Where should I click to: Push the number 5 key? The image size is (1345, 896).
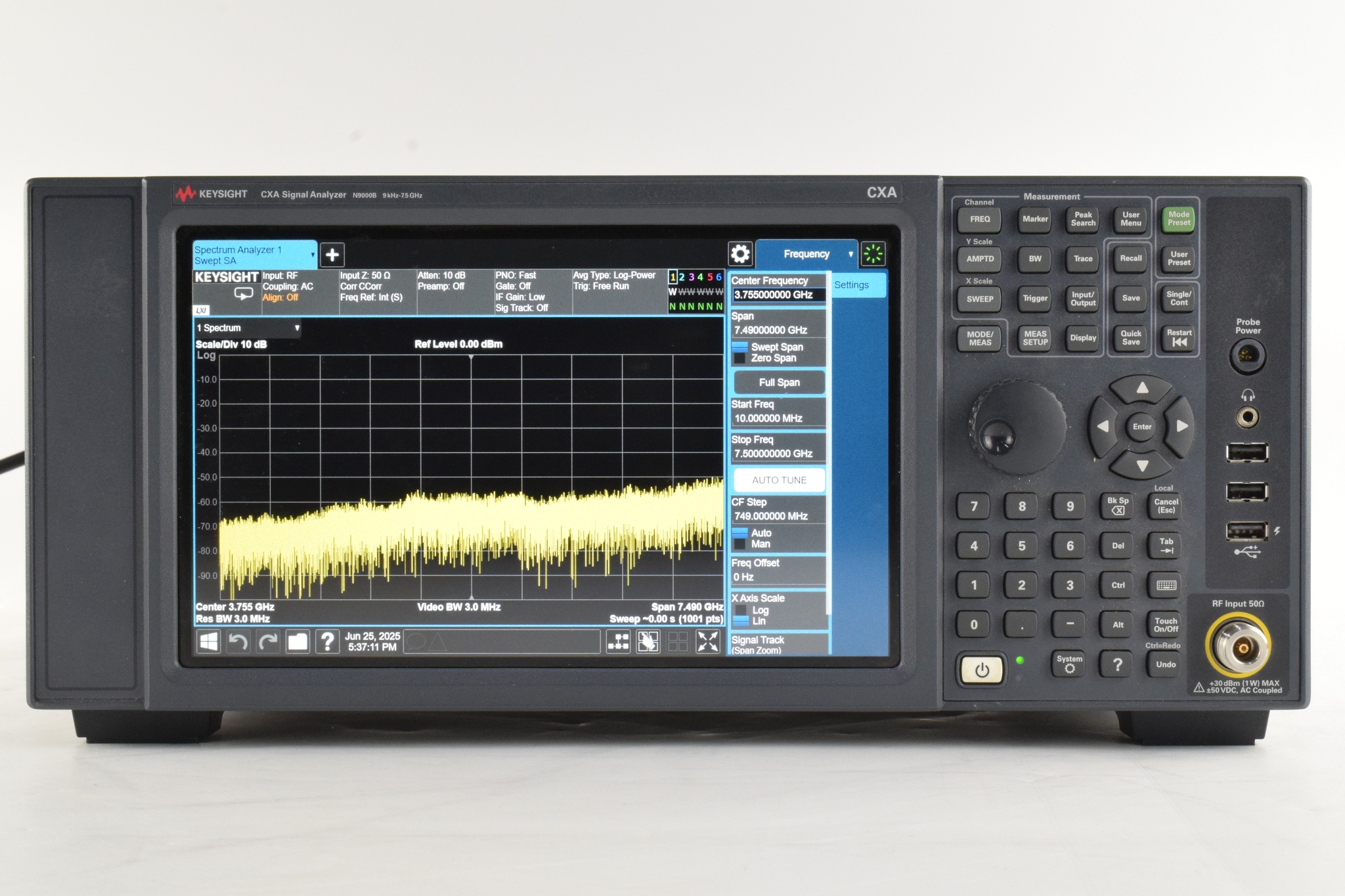(x=1022, y=545)
